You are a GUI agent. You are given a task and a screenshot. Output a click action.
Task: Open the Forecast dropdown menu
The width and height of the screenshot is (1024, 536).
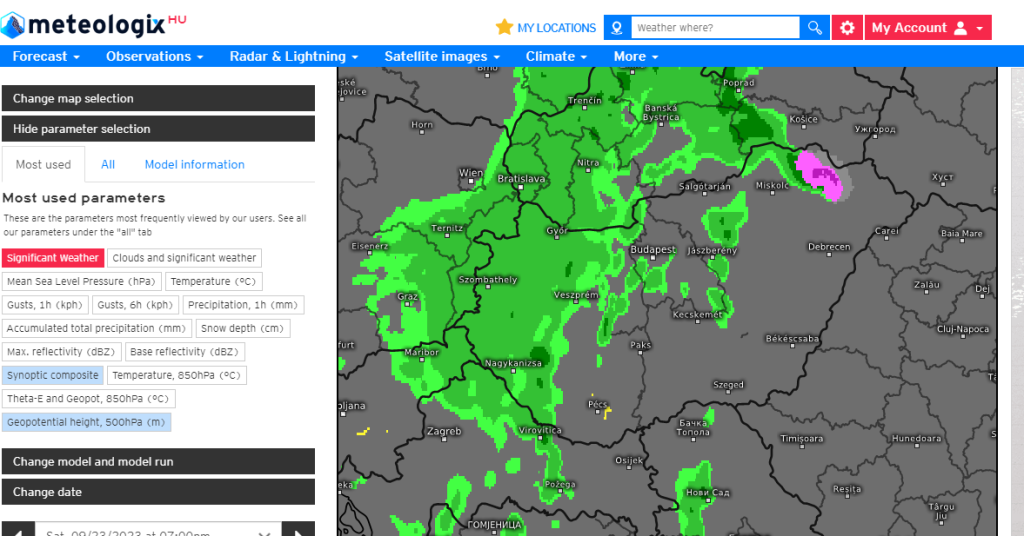click(x=46, y=57)
